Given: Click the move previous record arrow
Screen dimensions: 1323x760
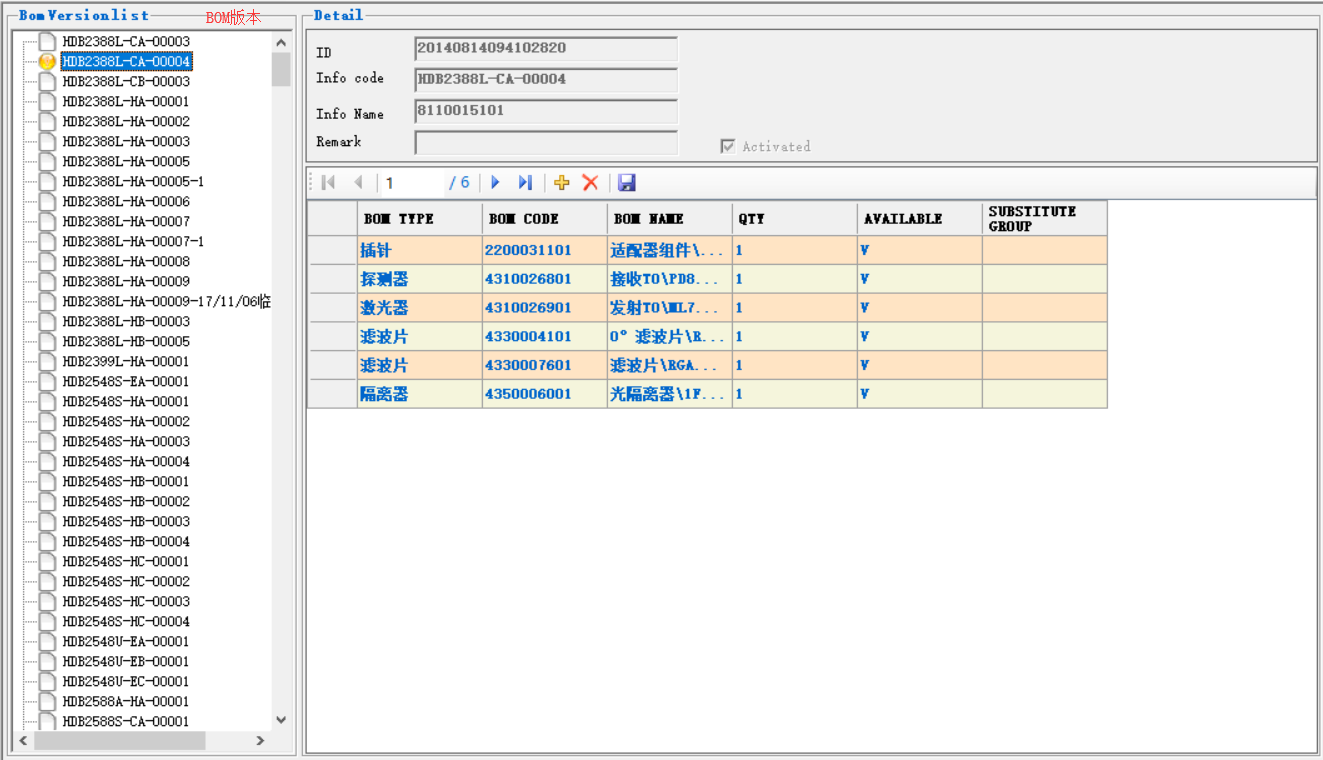Looking at the screenshot, I should pos(358,182).
